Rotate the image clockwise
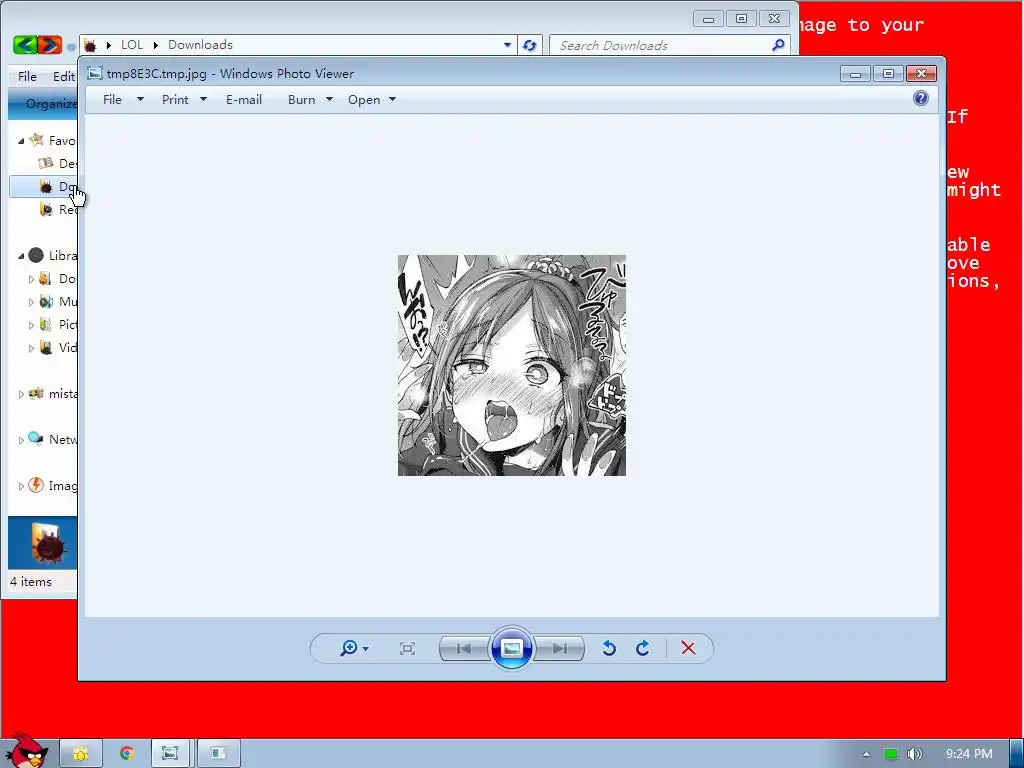The height and width of the screenshot is (768, 1024). coord(643,648)
